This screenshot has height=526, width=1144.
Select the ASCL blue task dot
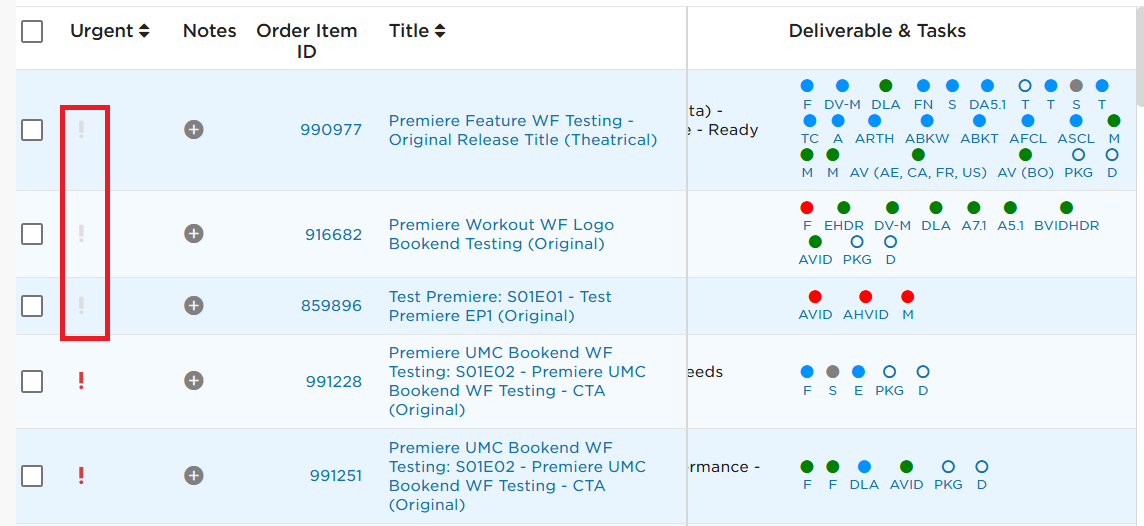(1075, 120)
